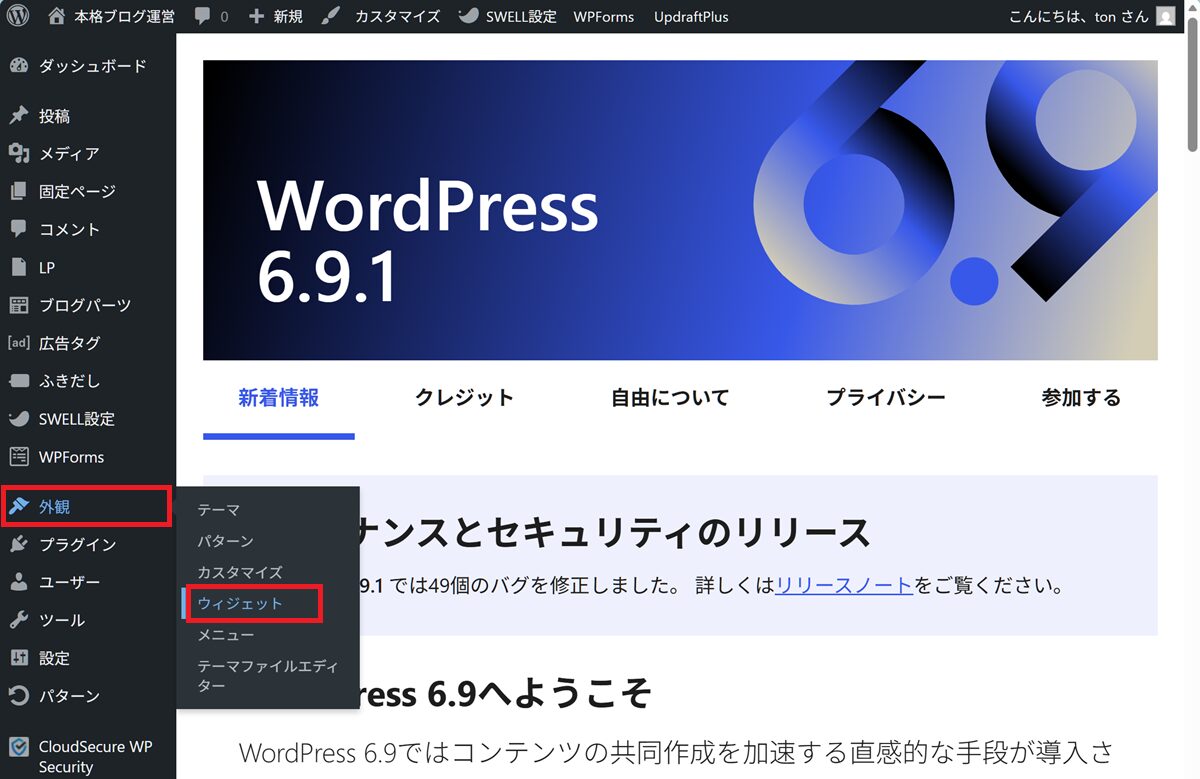Image resolution: width=1200 pixels, height=779 pixels.
Task: Click the 設定 settings icon in sidebar
Action: pos(19,658)
